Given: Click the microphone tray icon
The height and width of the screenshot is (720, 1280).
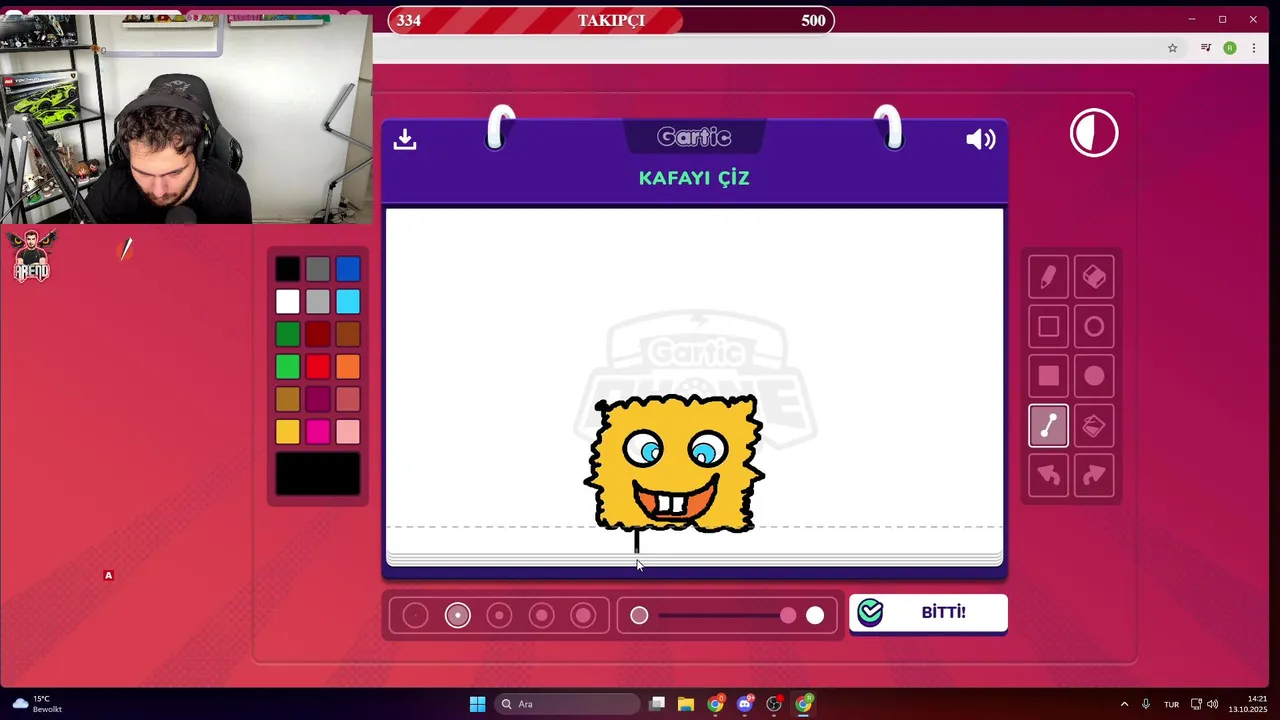Looking at the screenshot, I should coord(1146,704).
